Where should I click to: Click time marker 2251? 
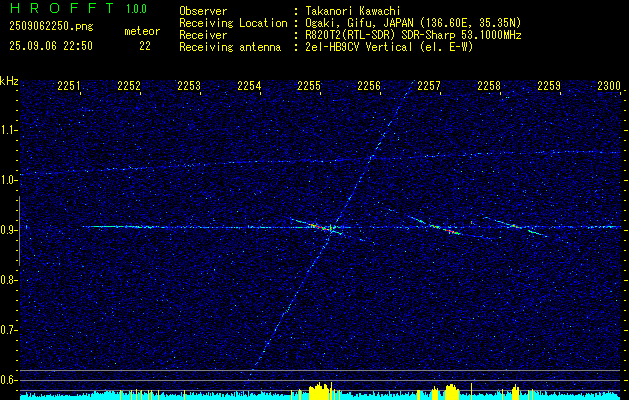69,85
